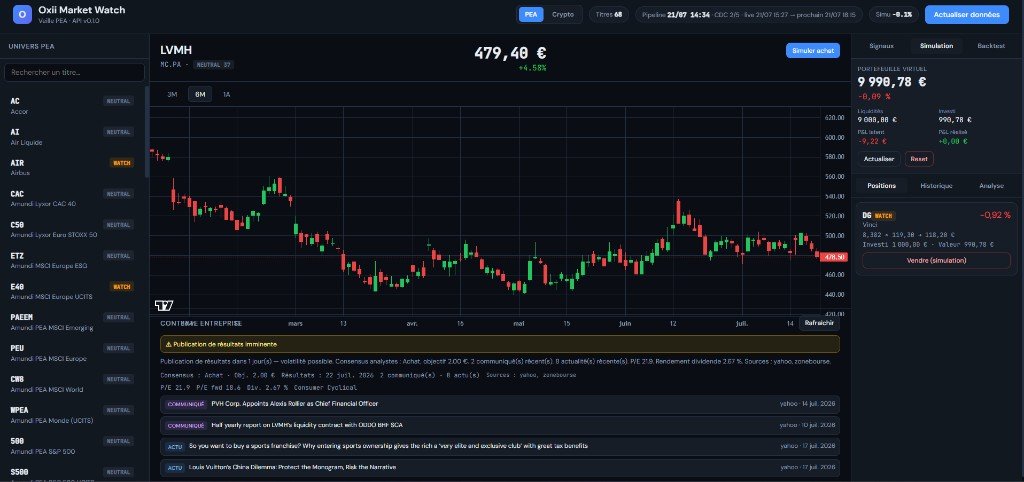Click the UNIVERS PEA sidebar header
Viewport: 1024px width, 482px height.
[31, 46]
